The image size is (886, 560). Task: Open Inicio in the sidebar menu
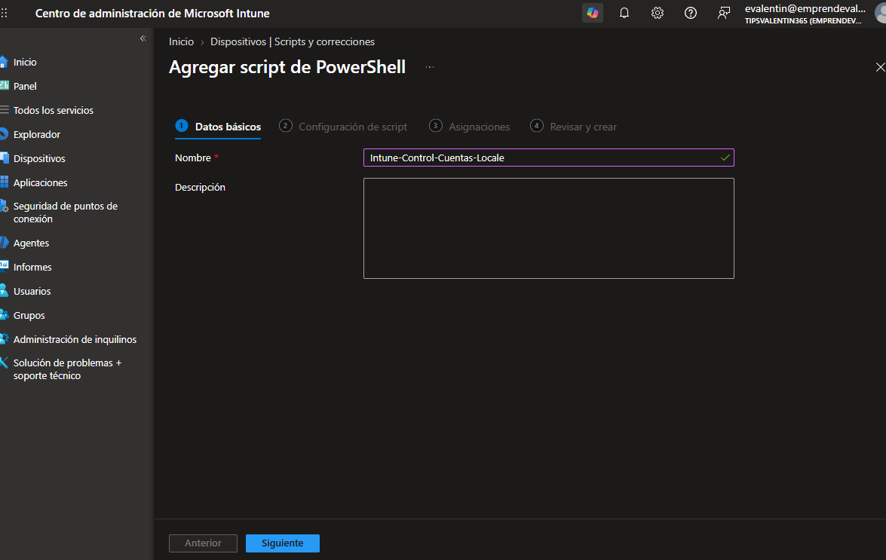pos(25,62)
